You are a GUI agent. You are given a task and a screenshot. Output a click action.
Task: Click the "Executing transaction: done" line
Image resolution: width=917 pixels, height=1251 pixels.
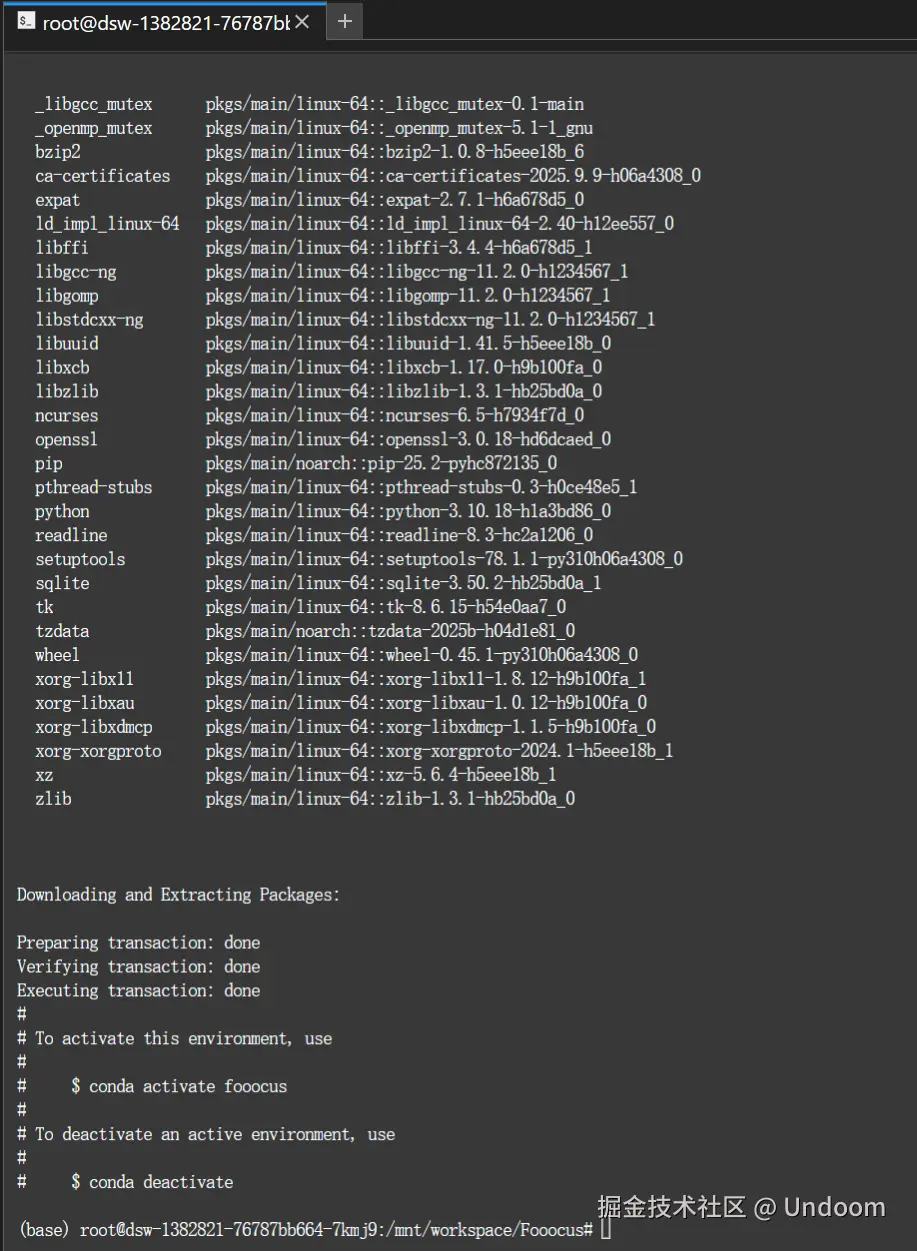tap(138, 991)
